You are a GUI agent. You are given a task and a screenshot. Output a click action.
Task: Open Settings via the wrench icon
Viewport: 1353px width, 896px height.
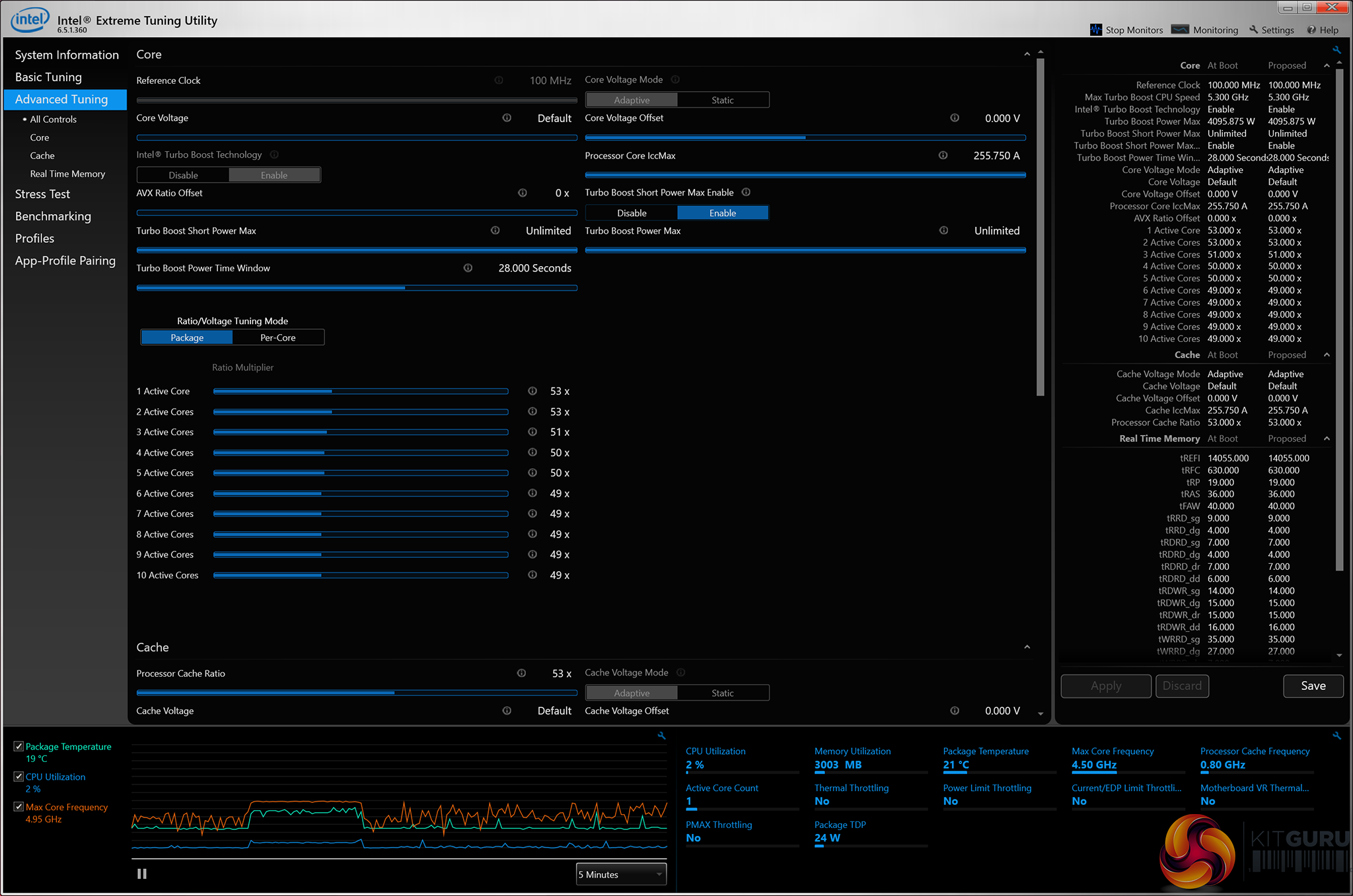pyautogui.click(x=1253, y=30)
